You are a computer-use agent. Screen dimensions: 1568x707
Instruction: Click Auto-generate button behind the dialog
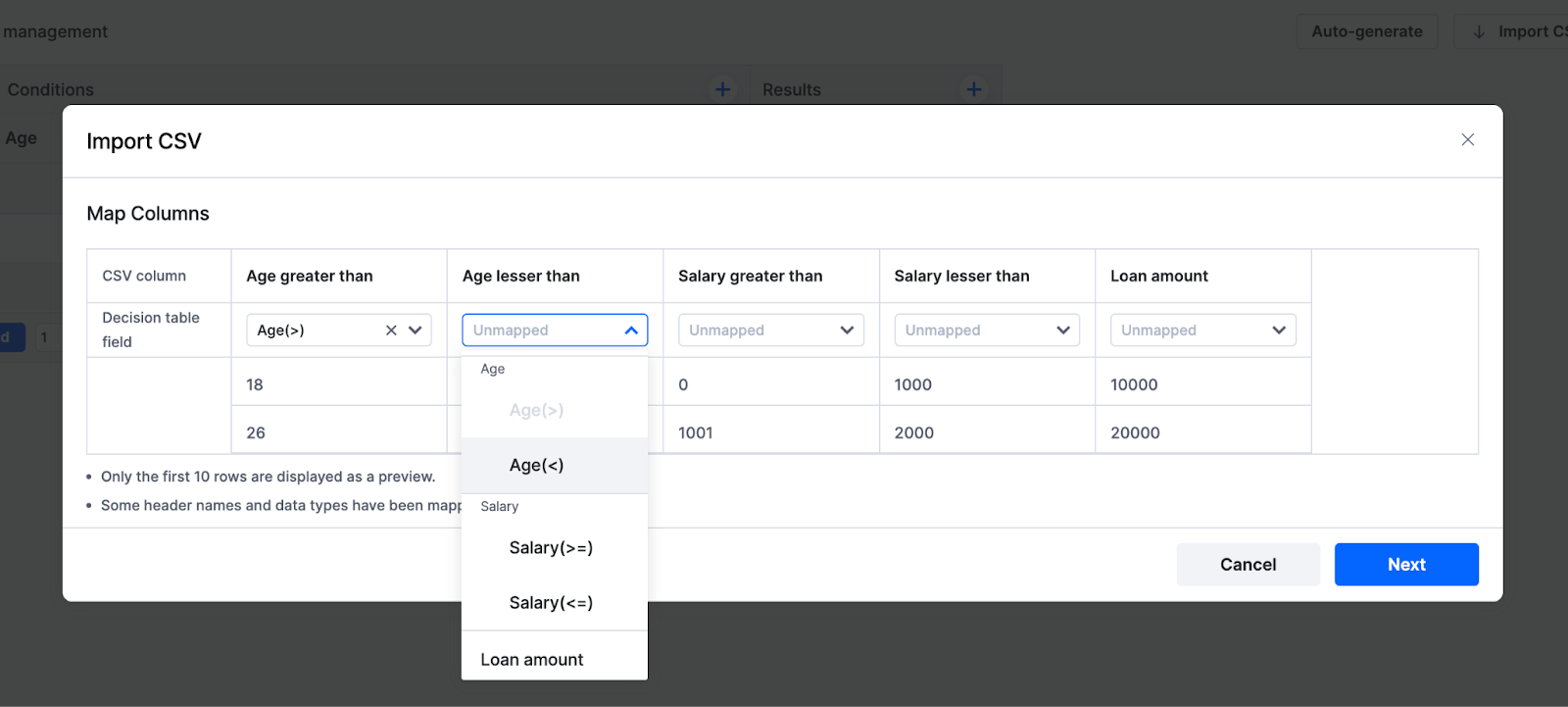(1367, 31)
